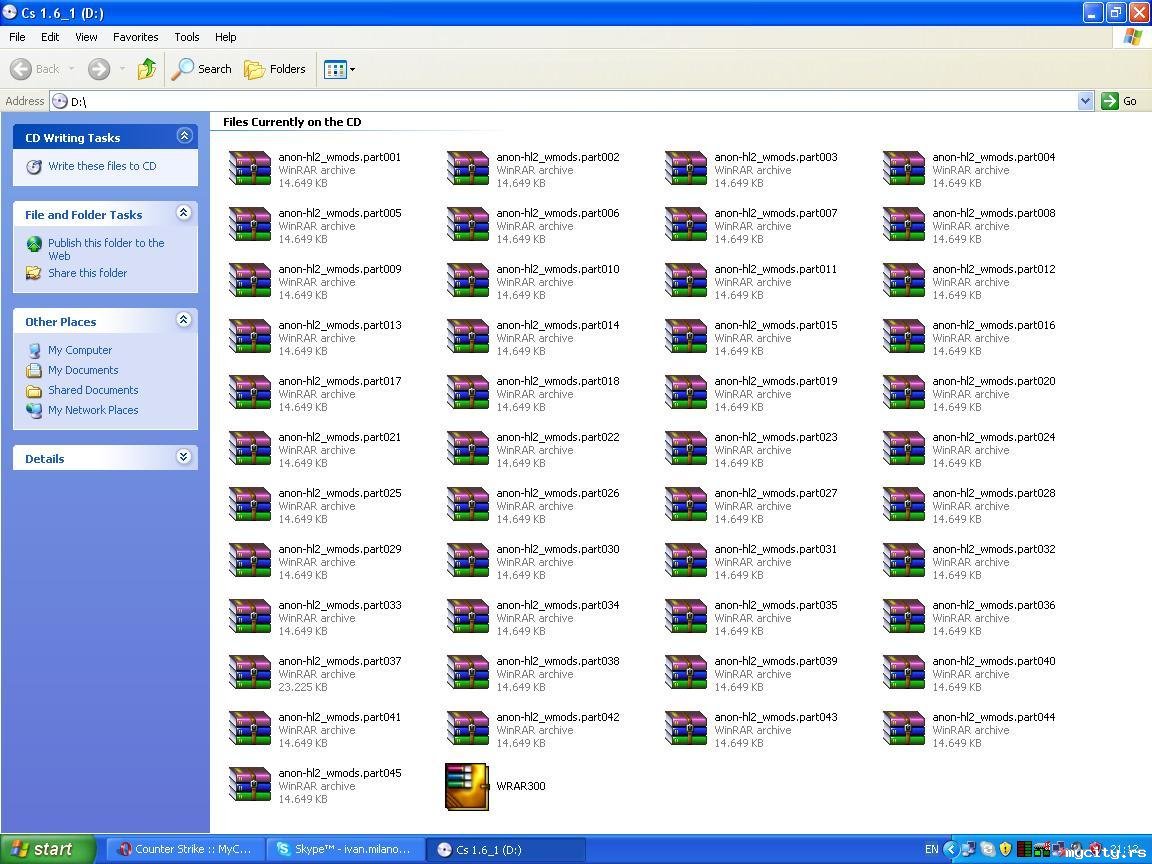Select the anon-hl2_wmods.part028 archive icon
Image resolution: width=1152 pixels, height=864 pixels.
904,504
